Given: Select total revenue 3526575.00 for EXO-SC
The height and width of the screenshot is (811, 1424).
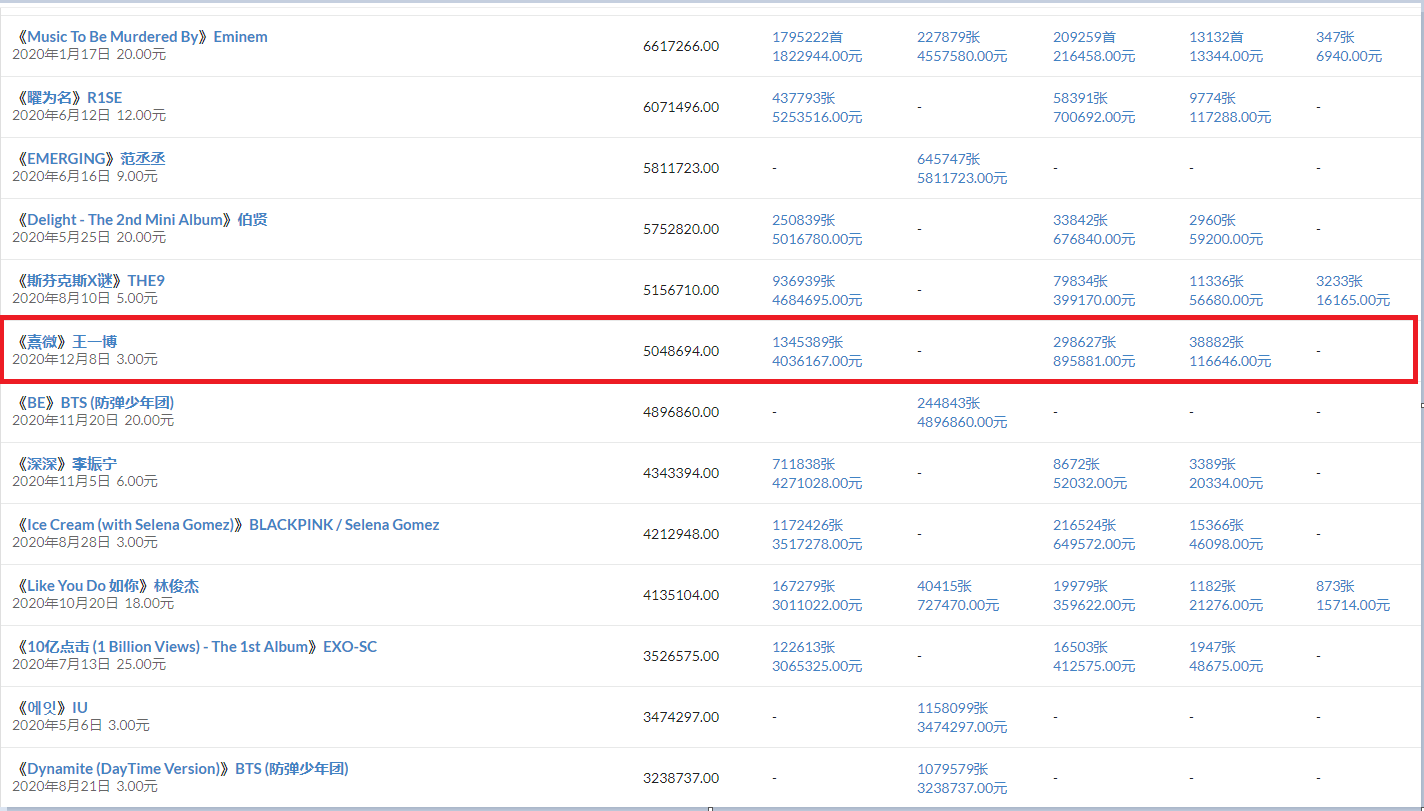Looking at the screenshot, I should click(x=681, y=657).
